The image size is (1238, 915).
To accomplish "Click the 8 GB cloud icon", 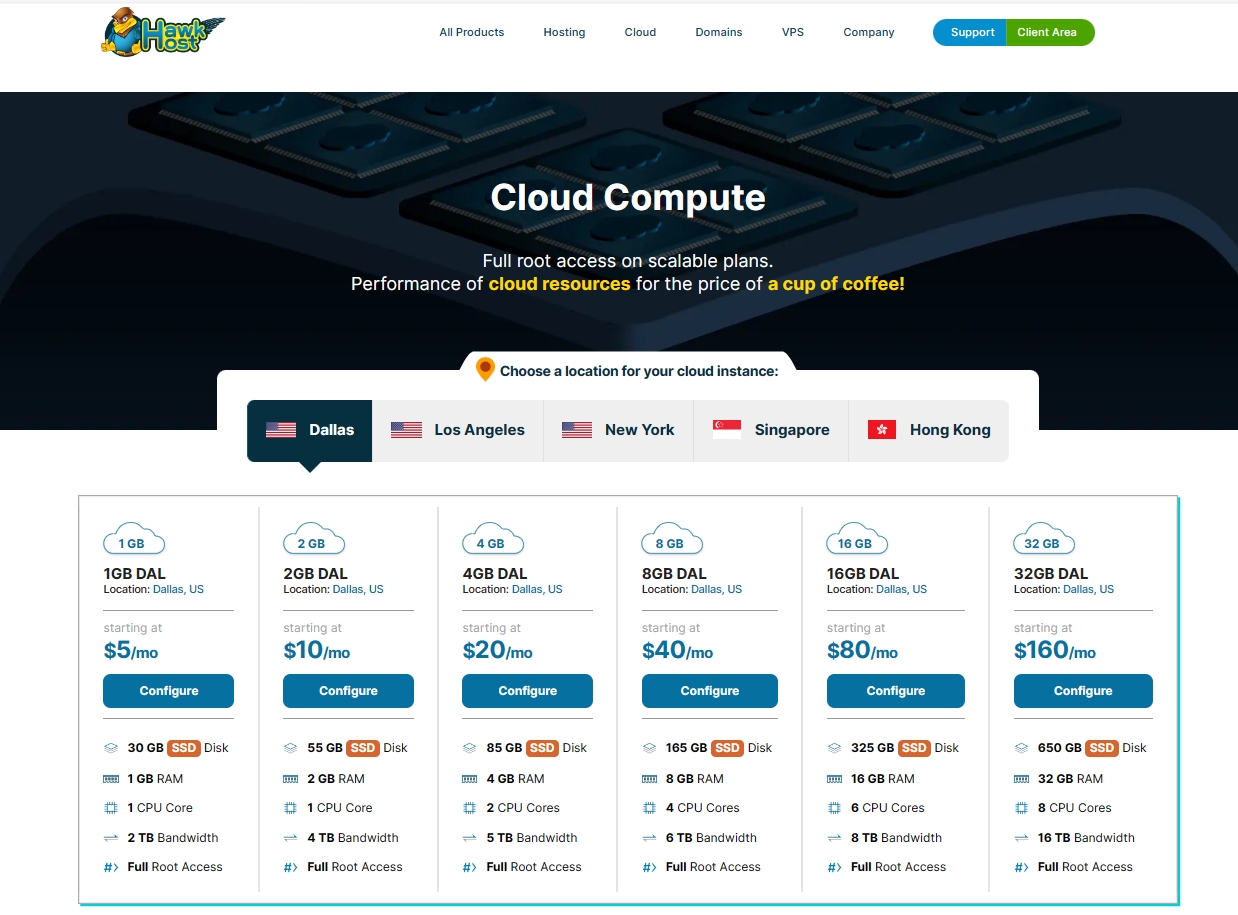I will pos(672,539).
